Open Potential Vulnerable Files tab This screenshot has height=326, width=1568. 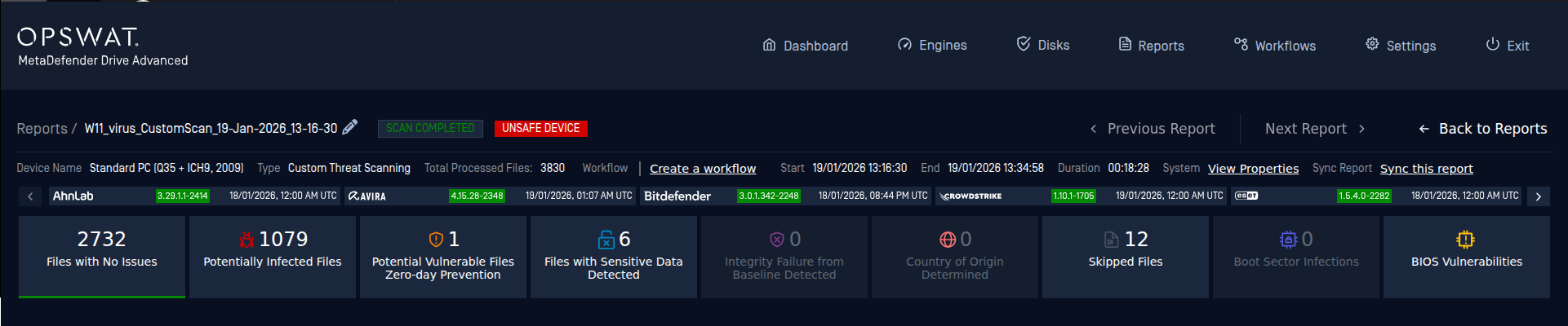point(443,257)
